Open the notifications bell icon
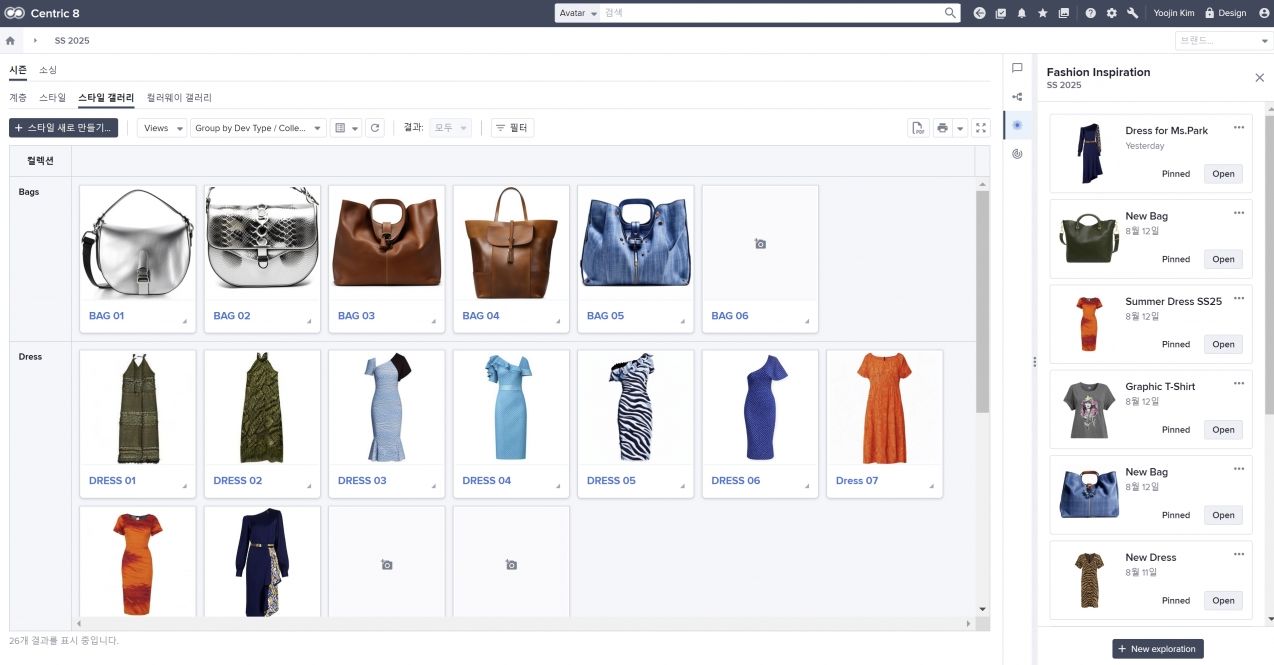The width and height of the screenshot is (1274, 665). (x=1021, y=13)
